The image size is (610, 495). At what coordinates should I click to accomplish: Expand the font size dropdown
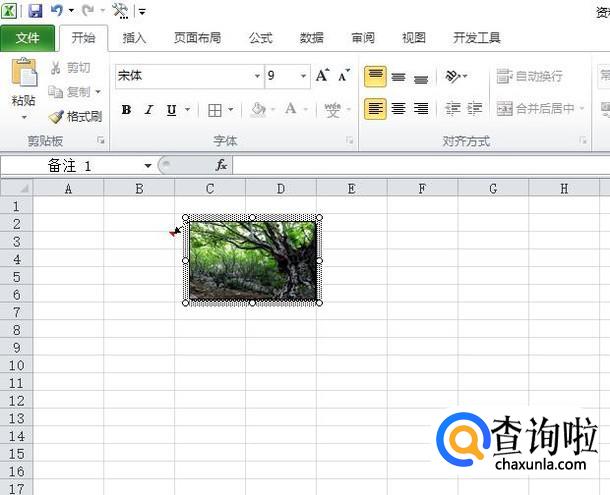click(303, 76)
